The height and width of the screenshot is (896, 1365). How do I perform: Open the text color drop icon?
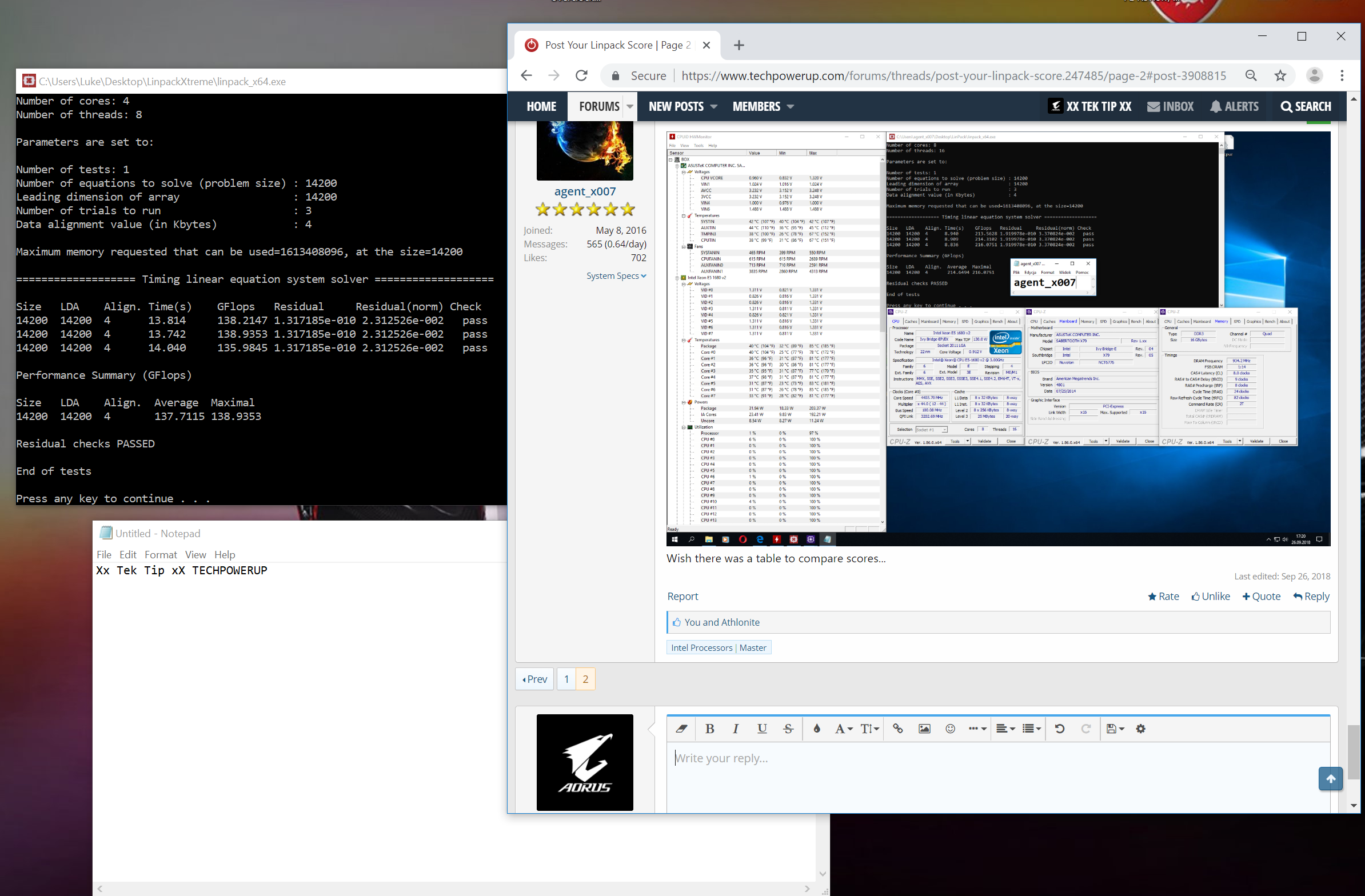click(x=817, y=729)
